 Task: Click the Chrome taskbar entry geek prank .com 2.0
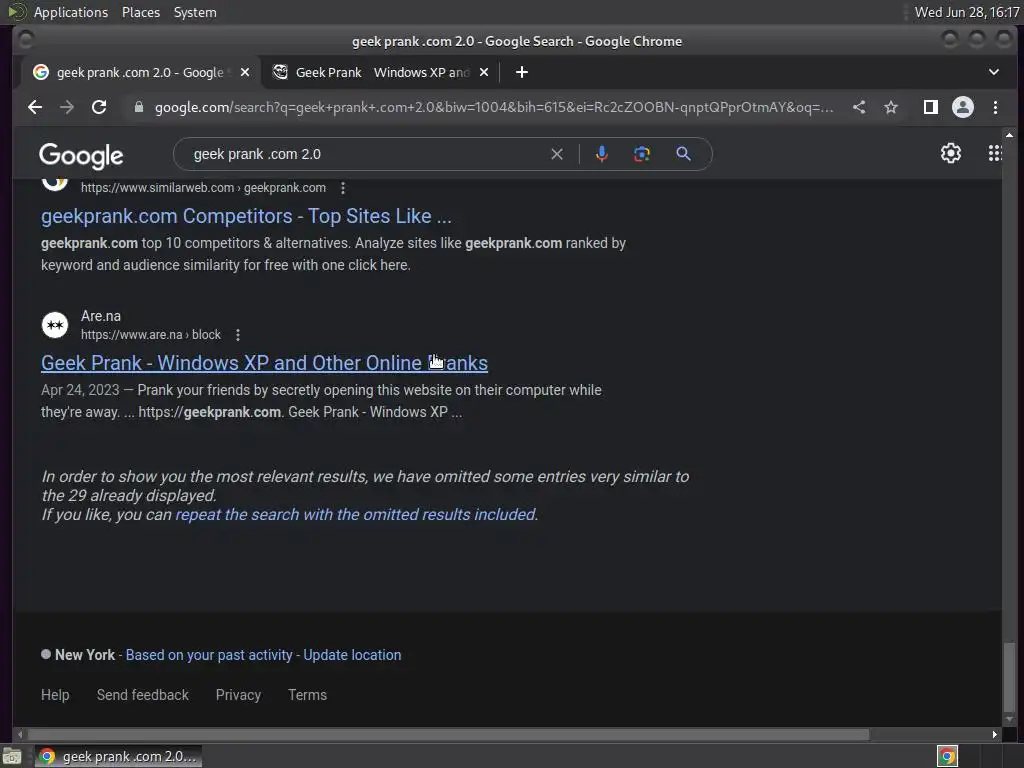118,756
